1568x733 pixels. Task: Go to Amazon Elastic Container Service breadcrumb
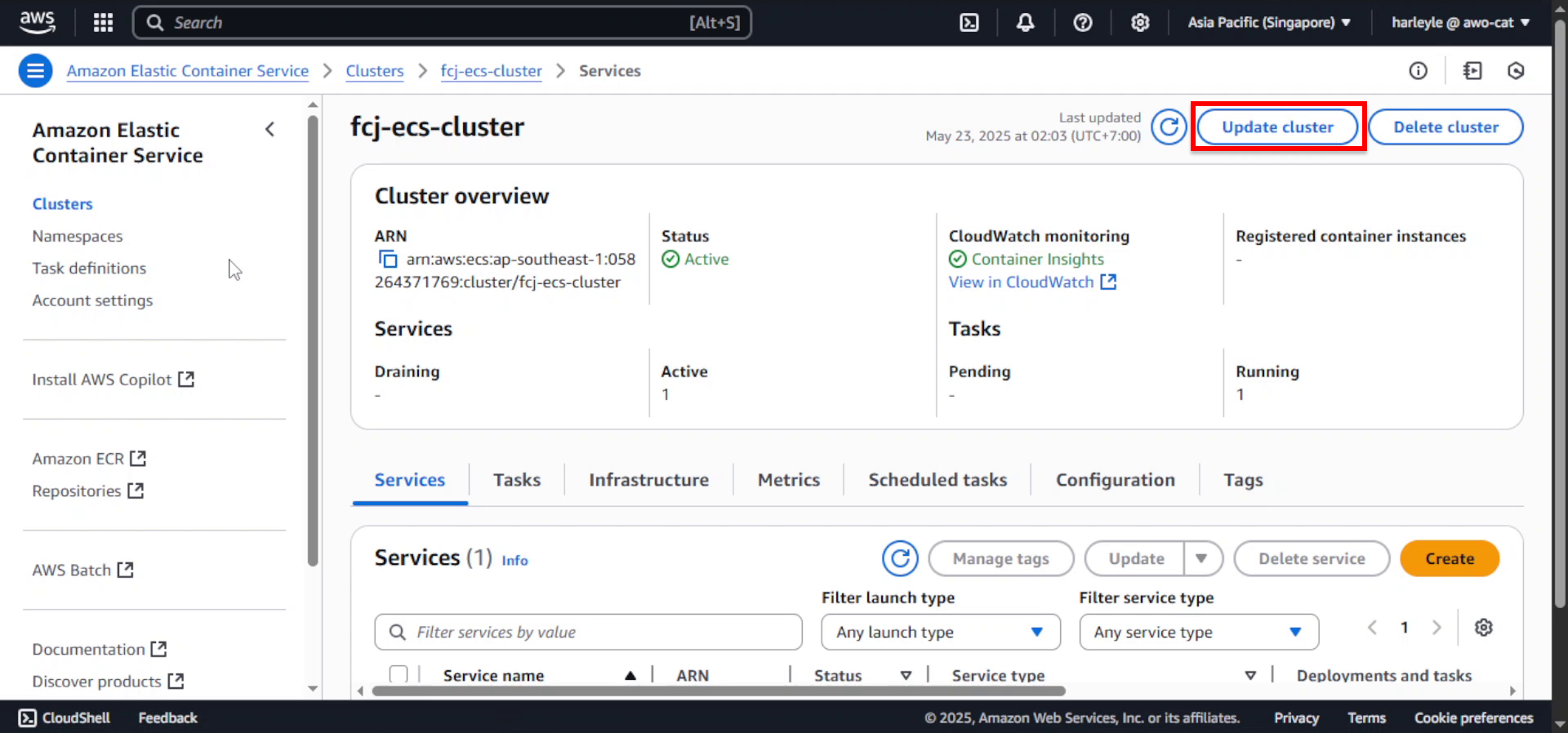click(188, 71)
